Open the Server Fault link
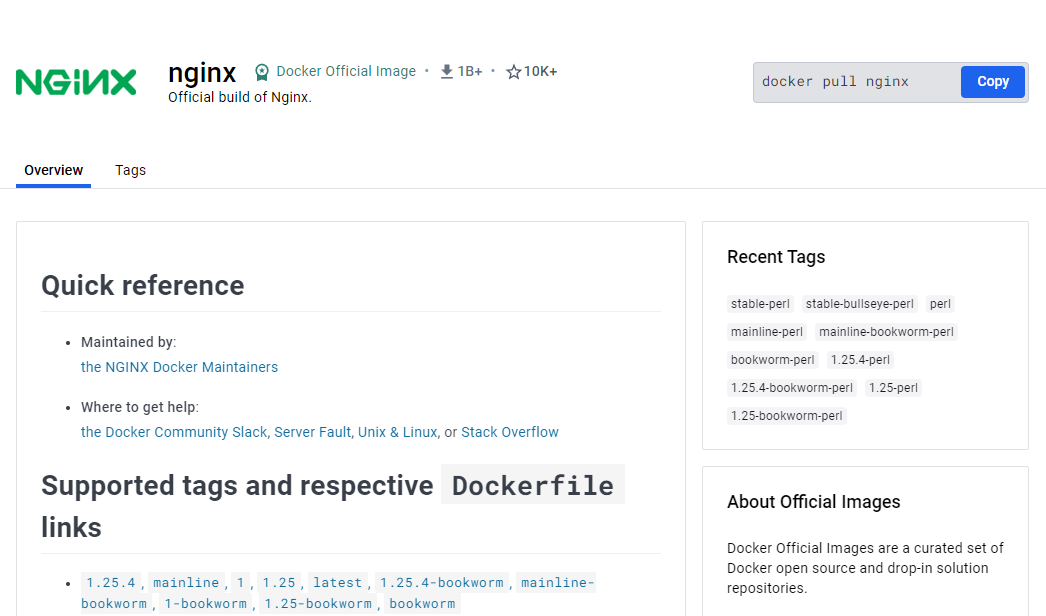Screen dimensions: 1046x616 312,432
